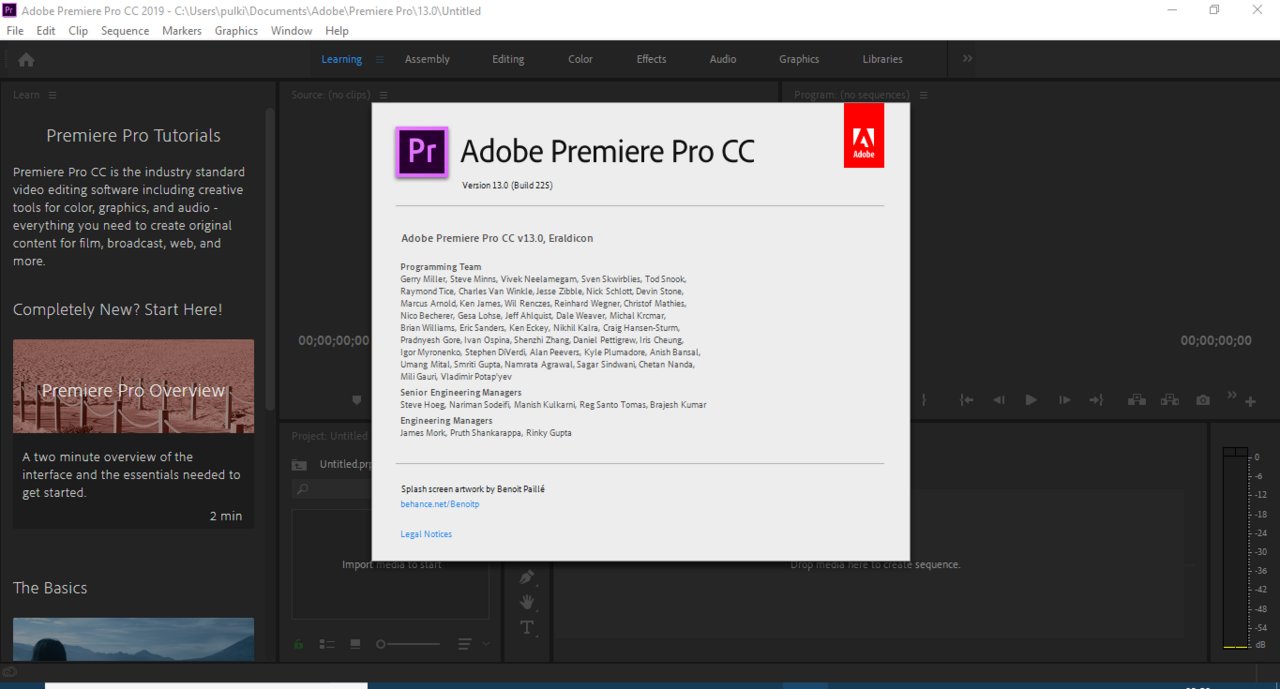The width and height of the screenshot is (1280, 689).
Task: Select the Learning workspace tab
Action: click(x=341, y=59)
